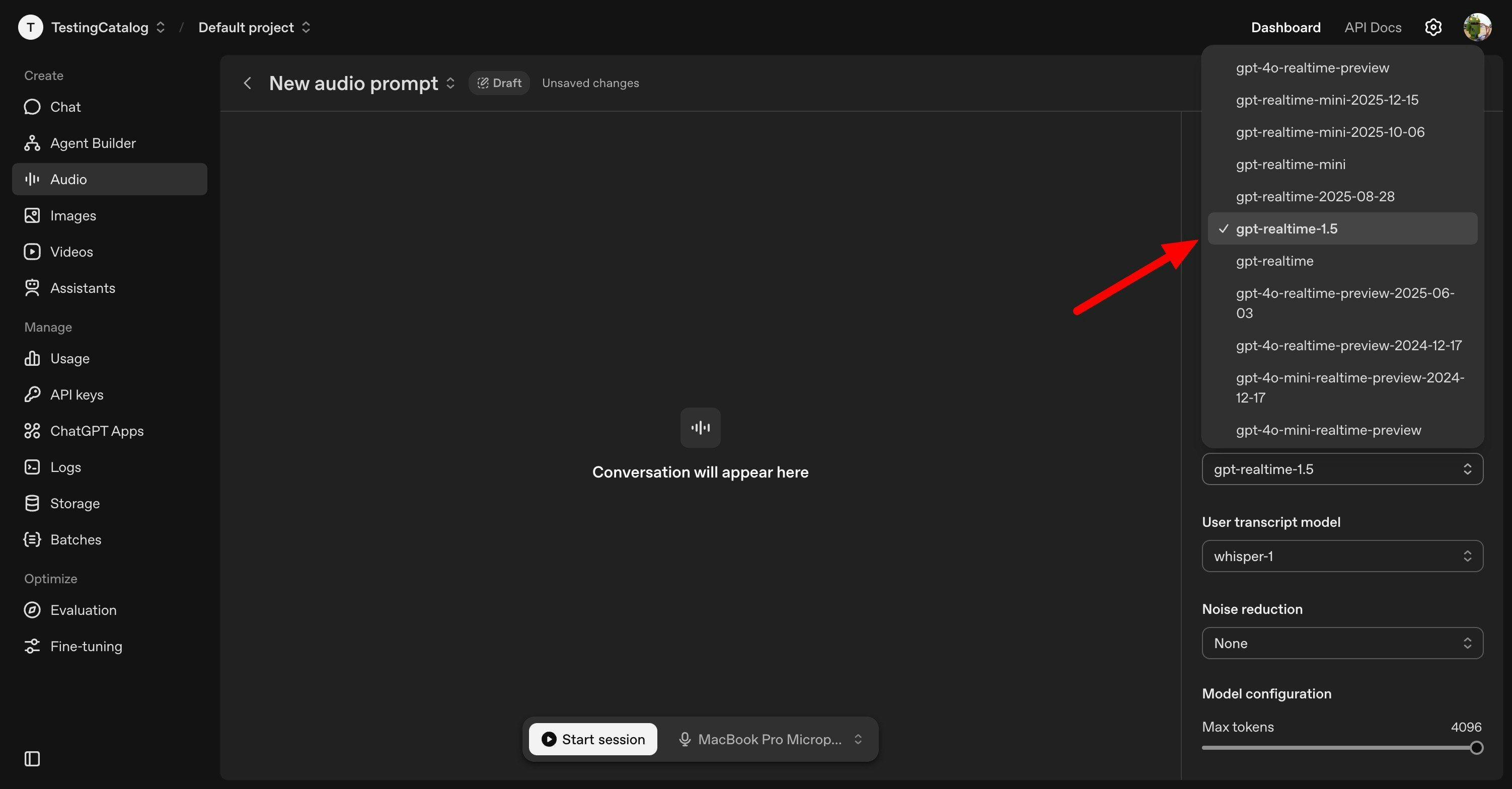Open the Usage page

coord(68,358)
